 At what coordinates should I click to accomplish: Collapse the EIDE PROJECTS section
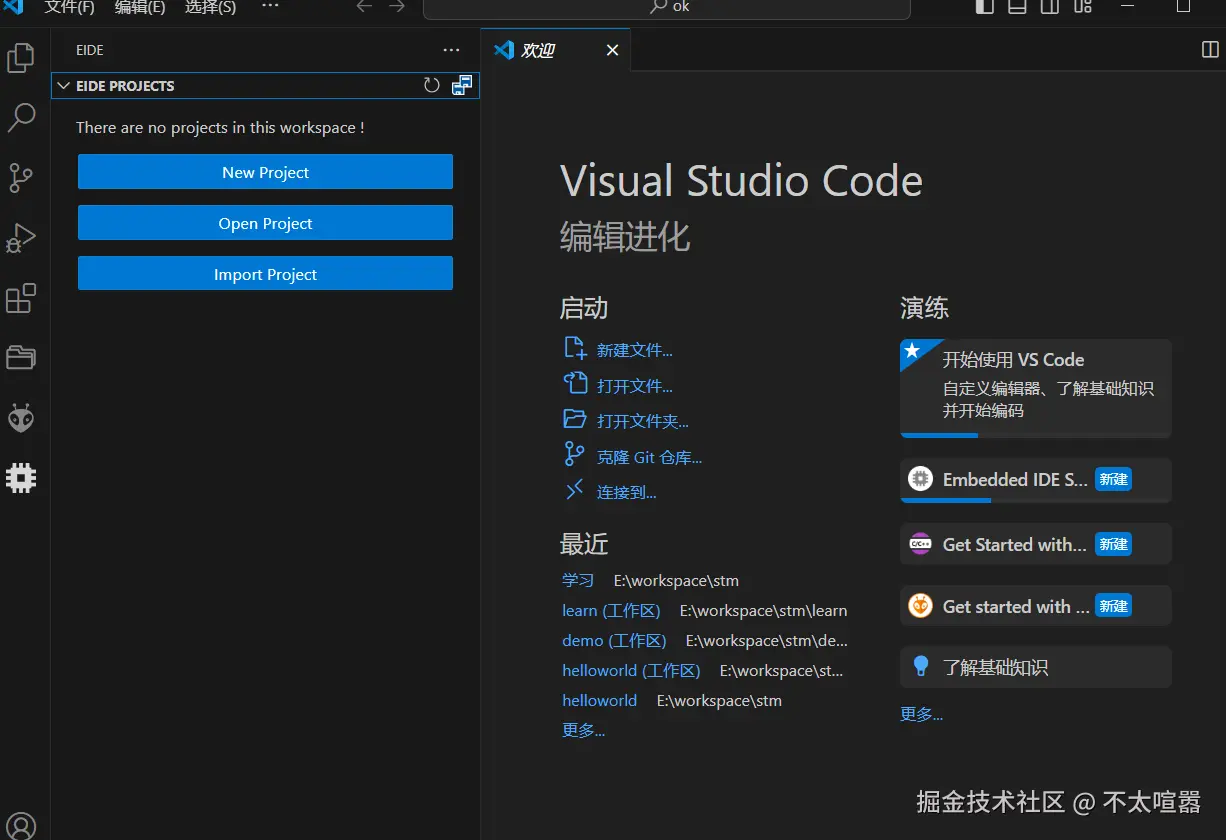coord(64,86)
